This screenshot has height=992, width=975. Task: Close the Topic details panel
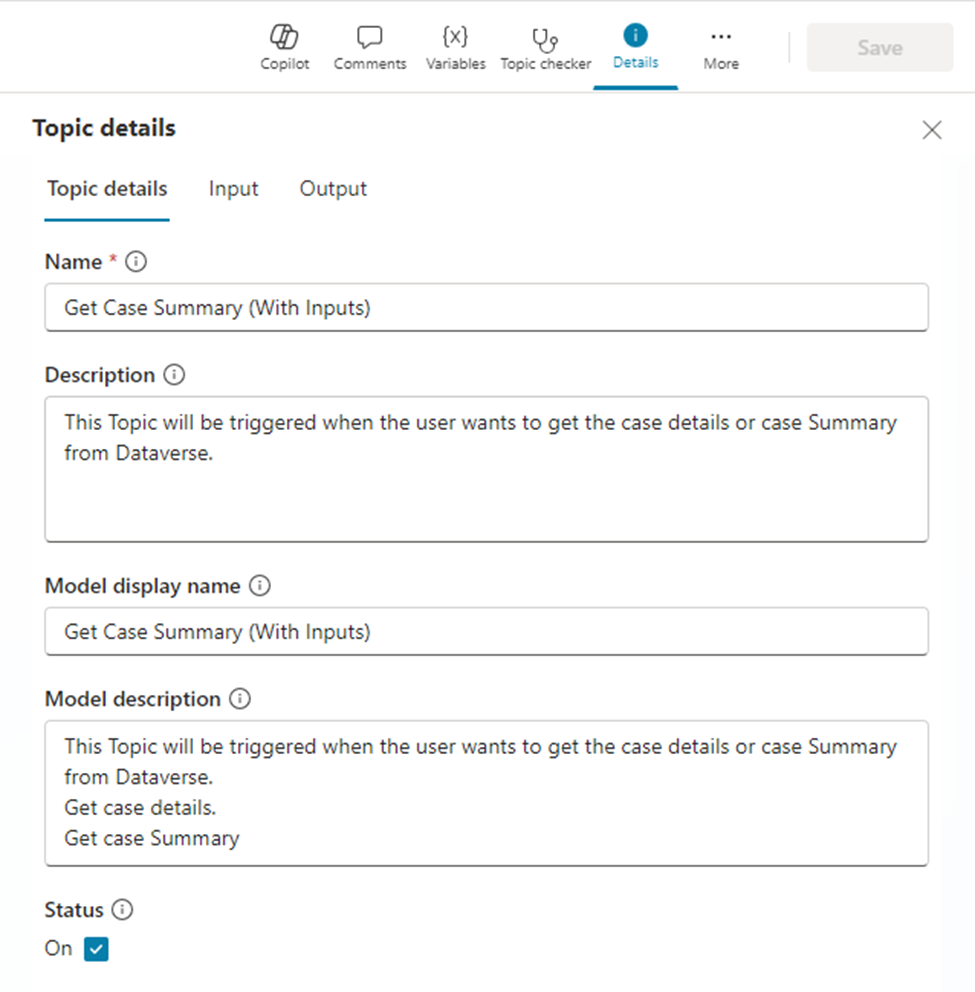pos(932,130)
